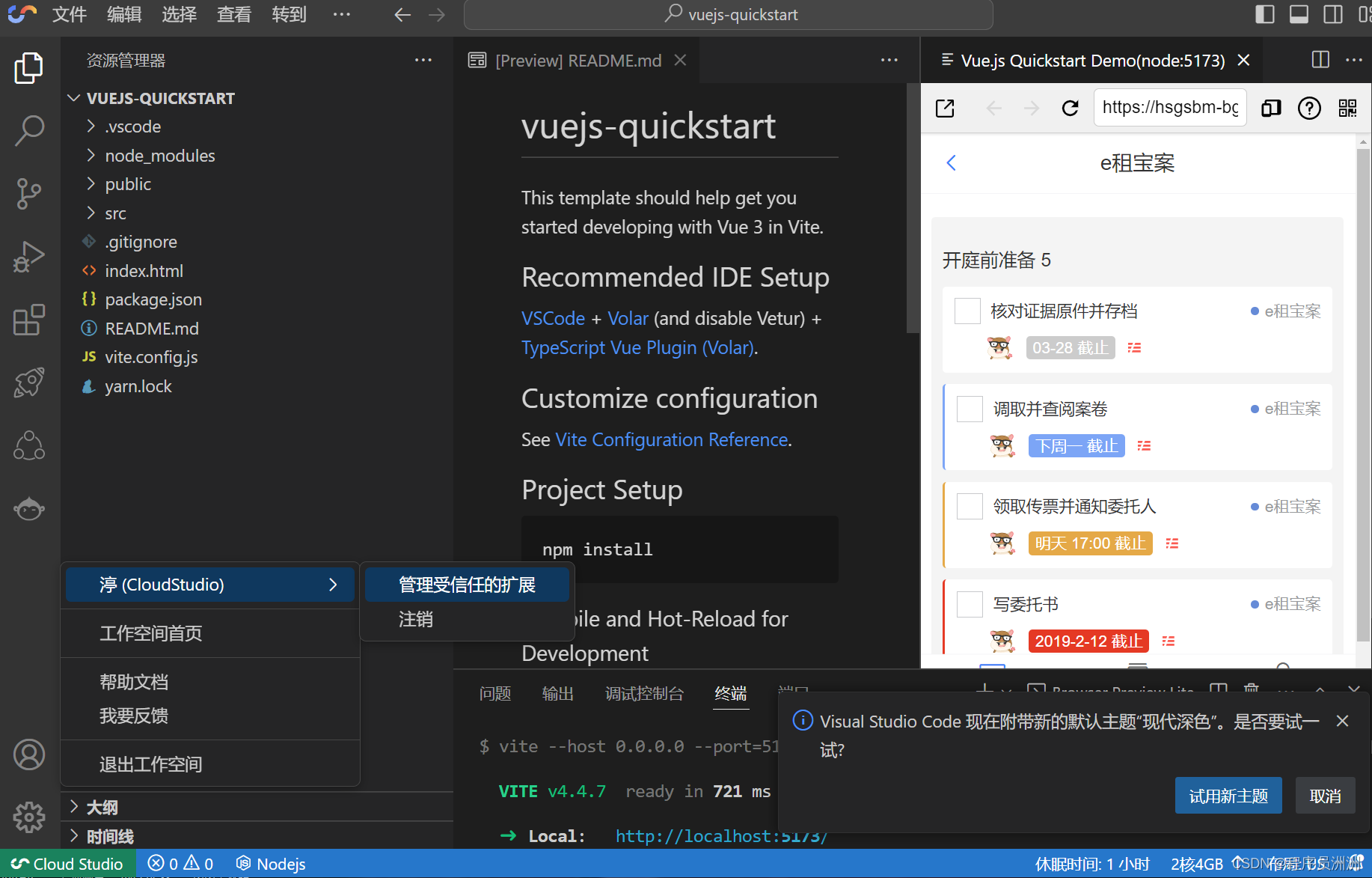Open vite.config.js in the explorer
This screenshot has width=1372, height=878.
(151, 357)
